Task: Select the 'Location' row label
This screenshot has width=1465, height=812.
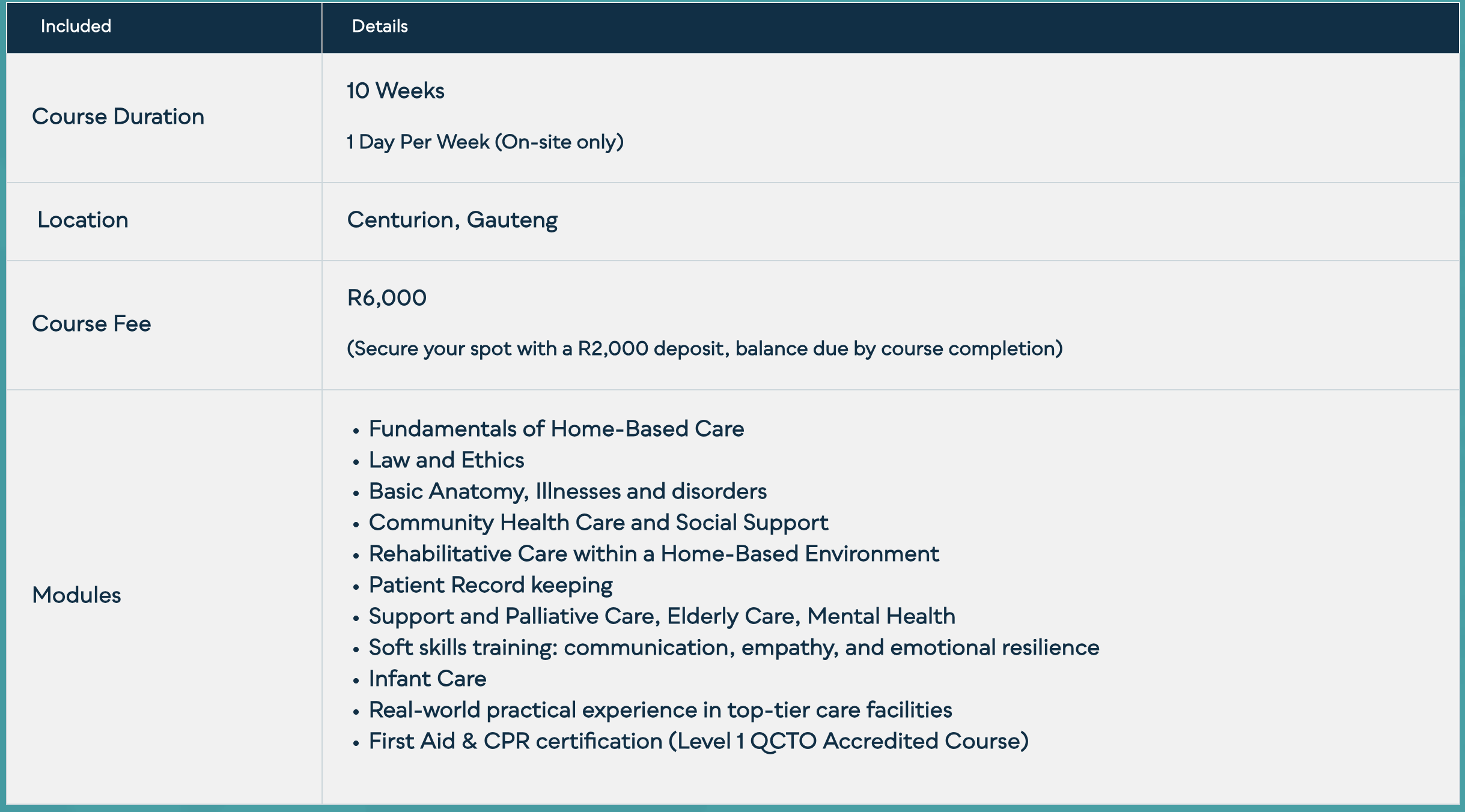Action: (83, 220)
